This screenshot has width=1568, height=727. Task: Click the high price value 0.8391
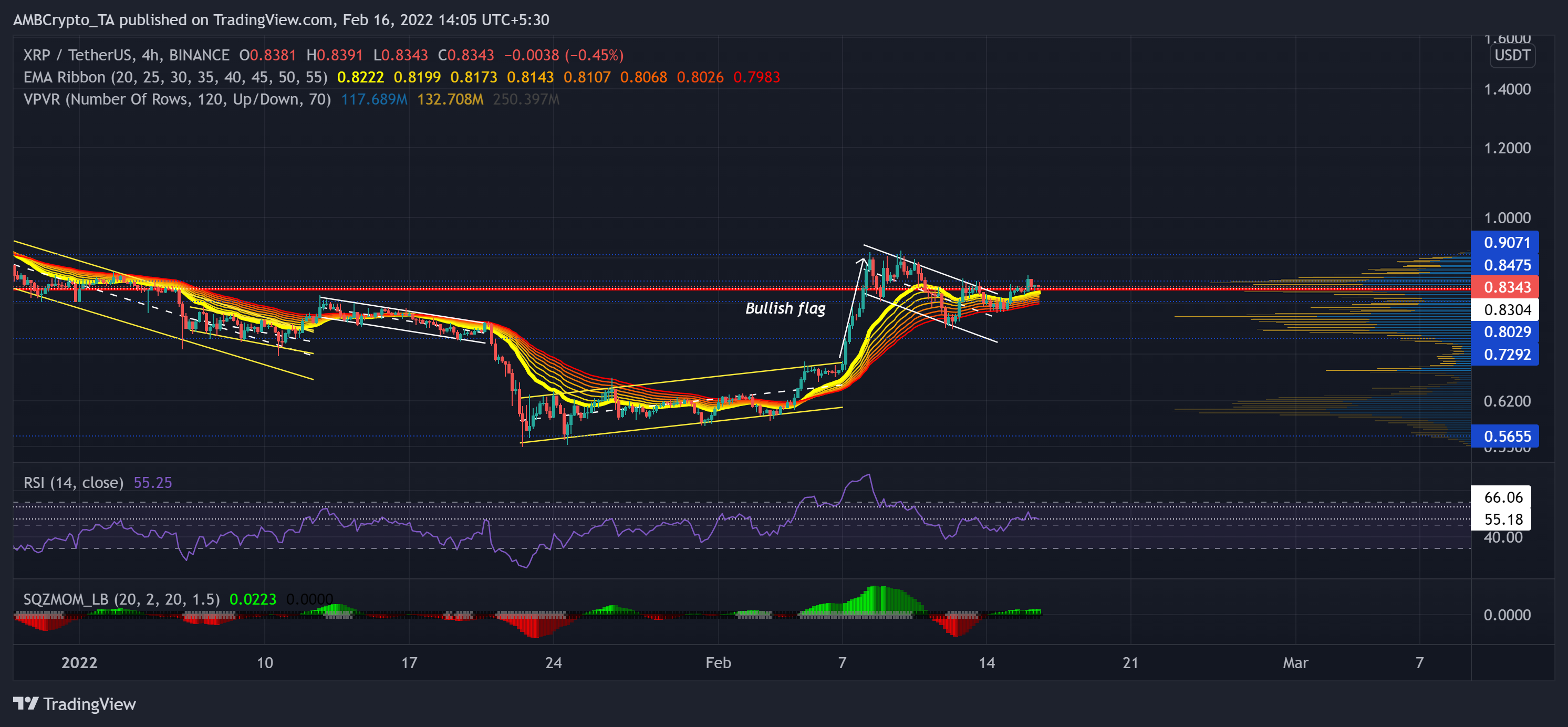click(340, 55)
